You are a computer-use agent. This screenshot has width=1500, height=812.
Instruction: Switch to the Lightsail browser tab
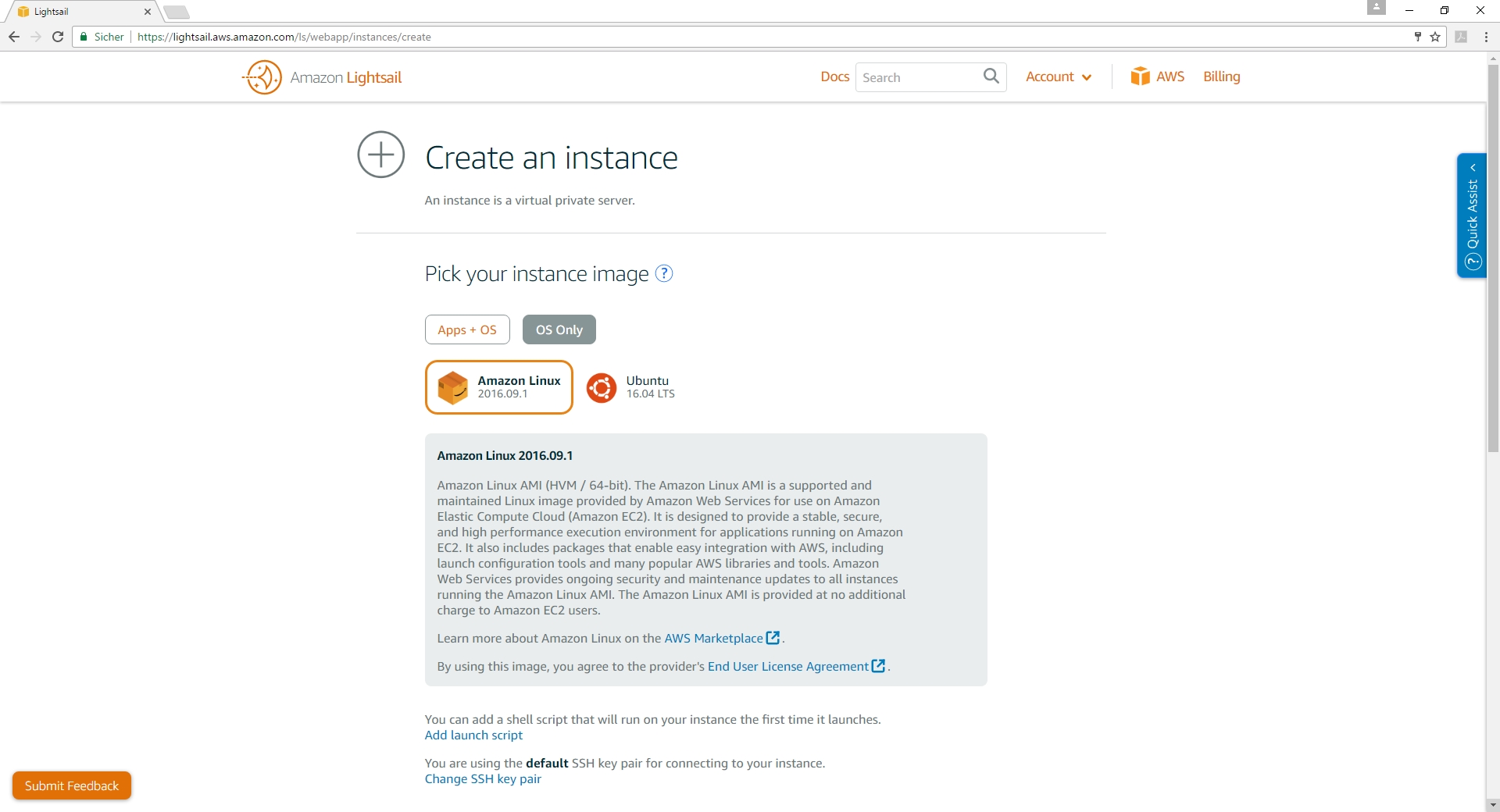click(81, 12)
